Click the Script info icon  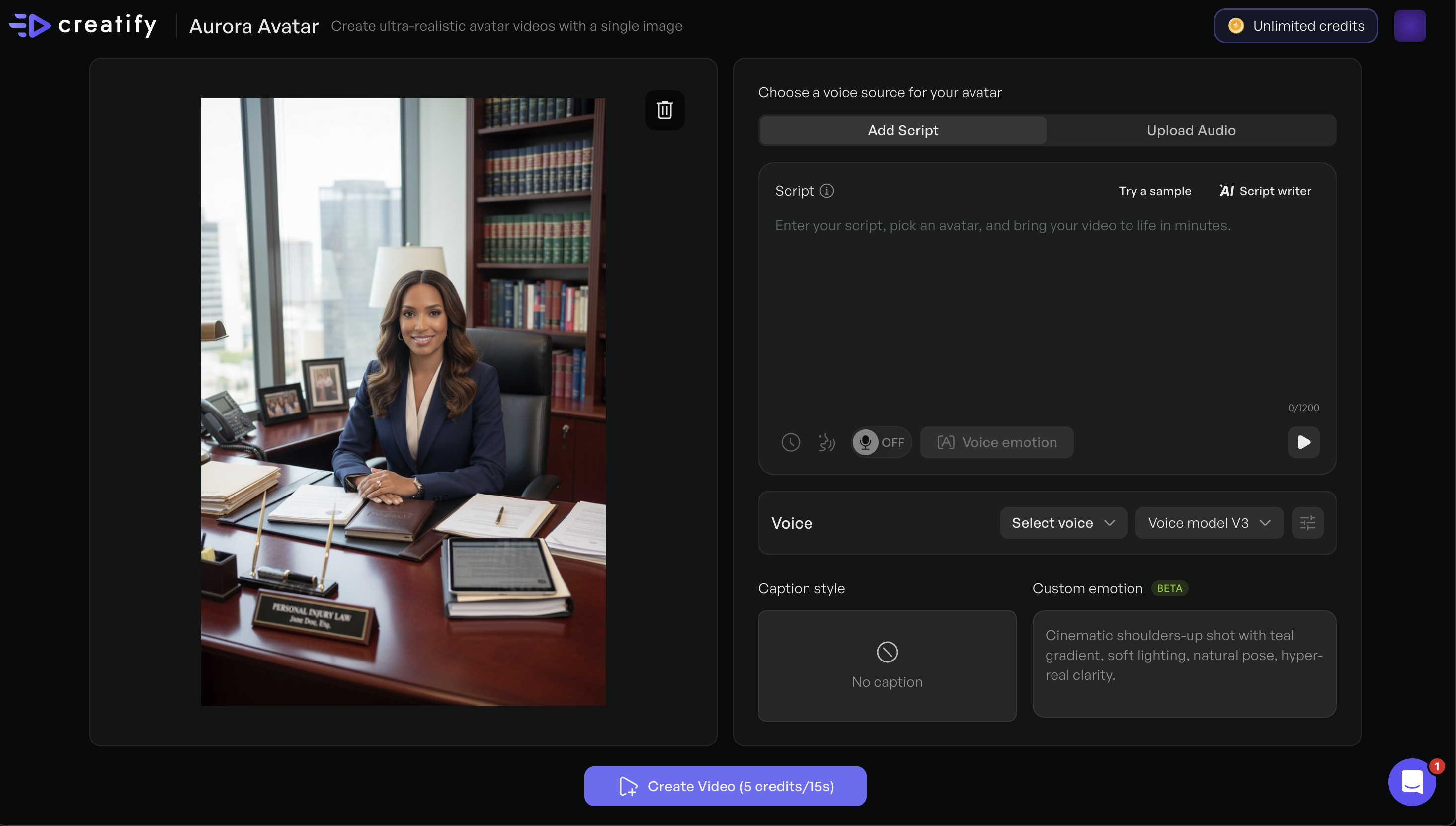click(x=826, y=191)
